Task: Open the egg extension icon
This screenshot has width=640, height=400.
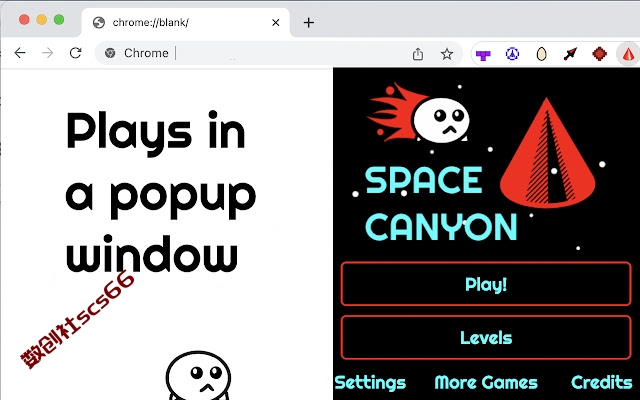Action: click(x=541, y=54)
